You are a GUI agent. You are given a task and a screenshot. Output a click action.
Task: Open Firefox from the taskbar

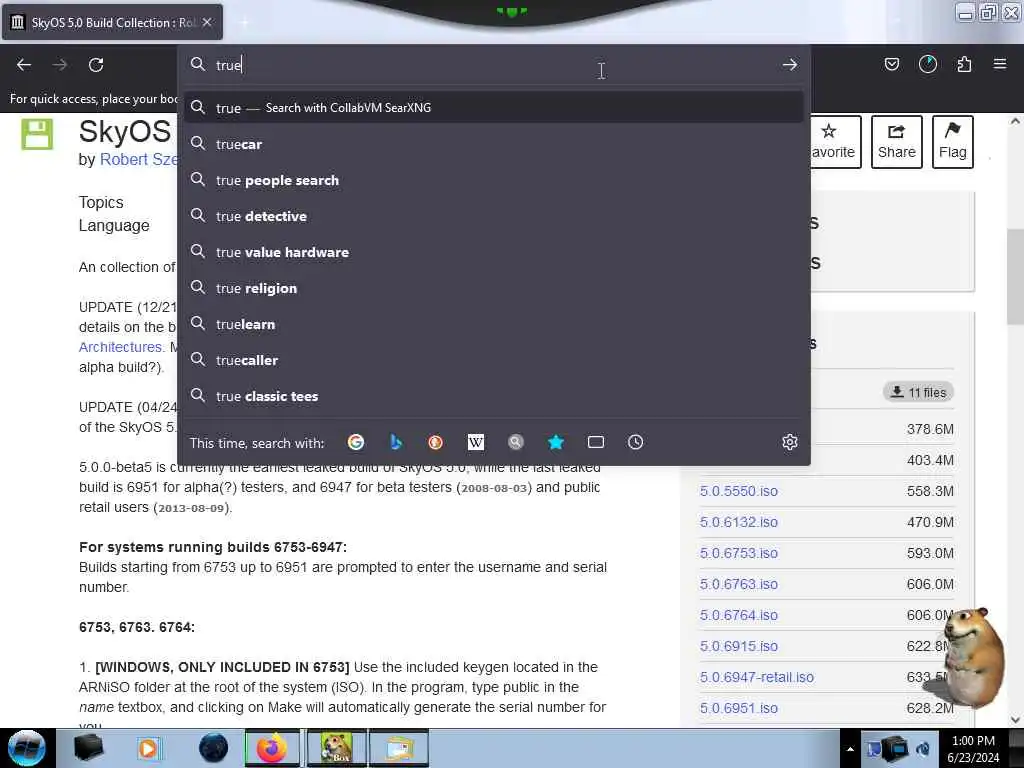(x=272, y=748)
